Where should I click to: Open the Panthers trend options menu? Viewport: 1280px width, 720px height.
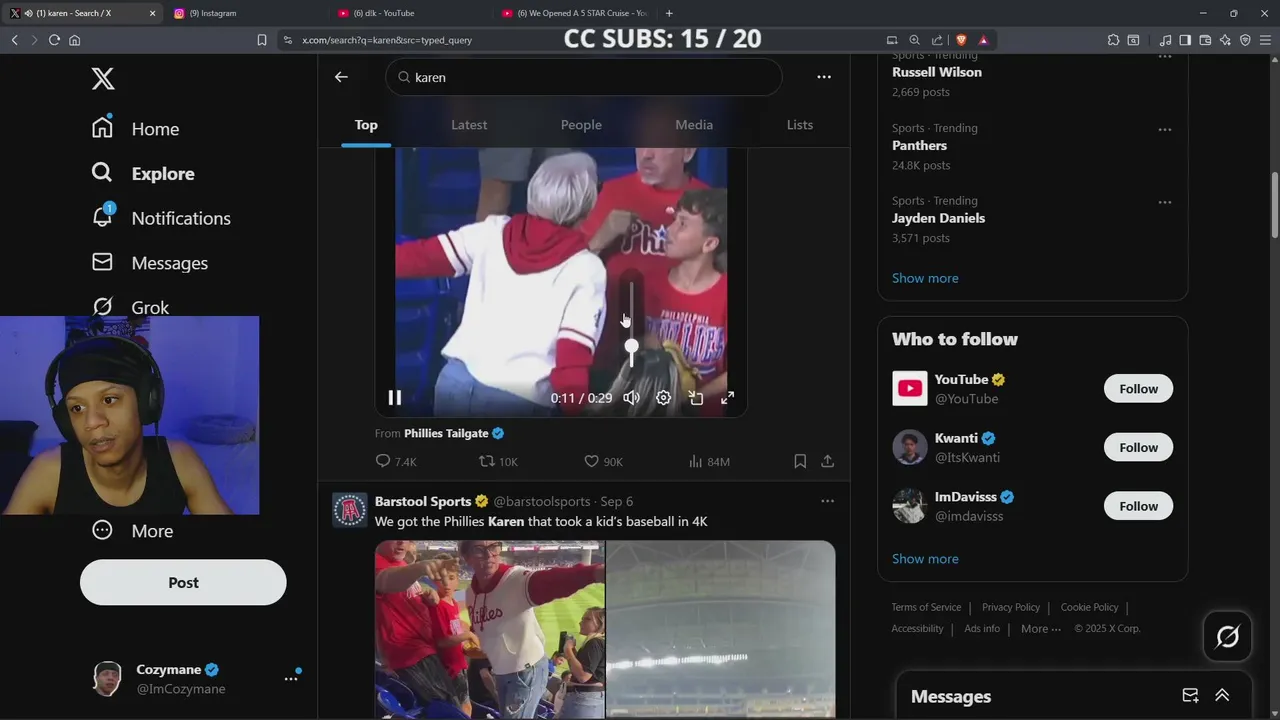click(1165, 130)
